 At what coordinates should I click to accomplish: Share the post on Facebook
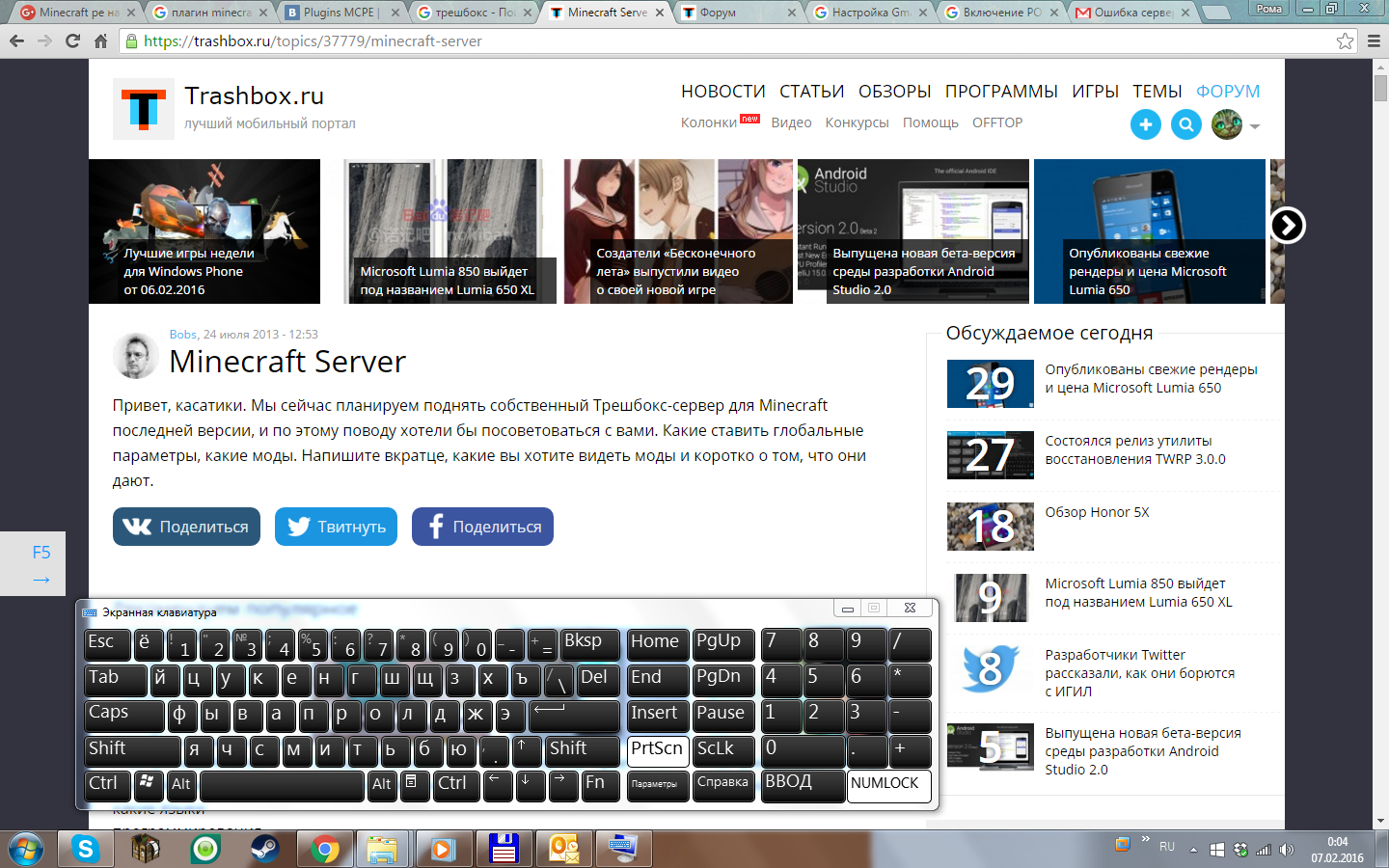pos(482,527)
